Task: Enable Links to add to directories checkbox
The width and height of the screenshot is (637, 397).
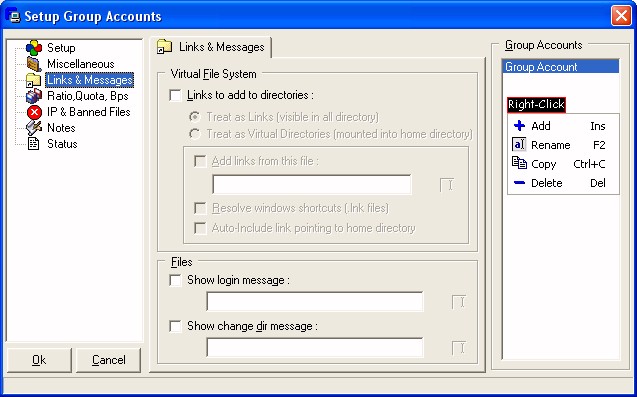Action: pos(175,95)
